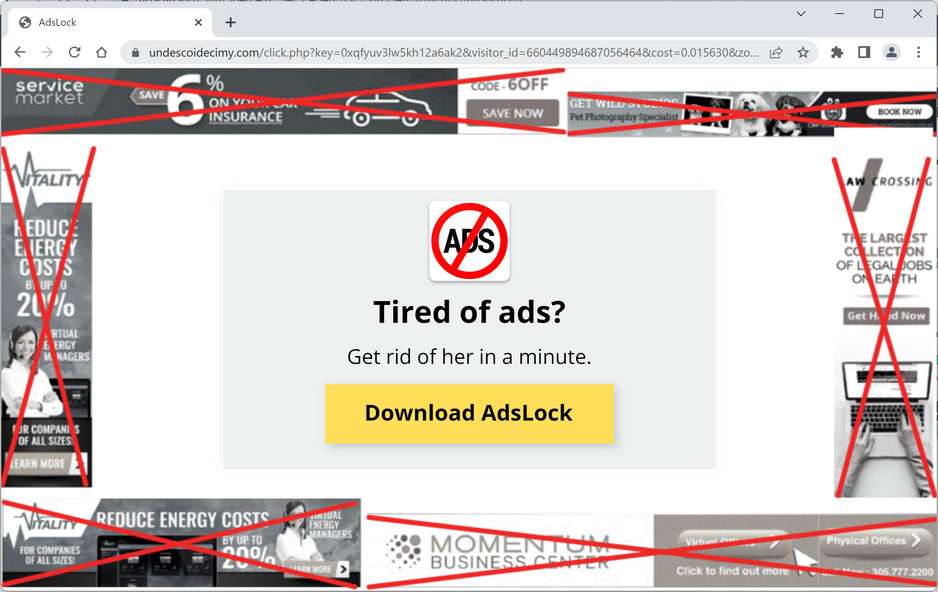View site info padlock icon
This screenshot has width=938, height=592.
135,53
